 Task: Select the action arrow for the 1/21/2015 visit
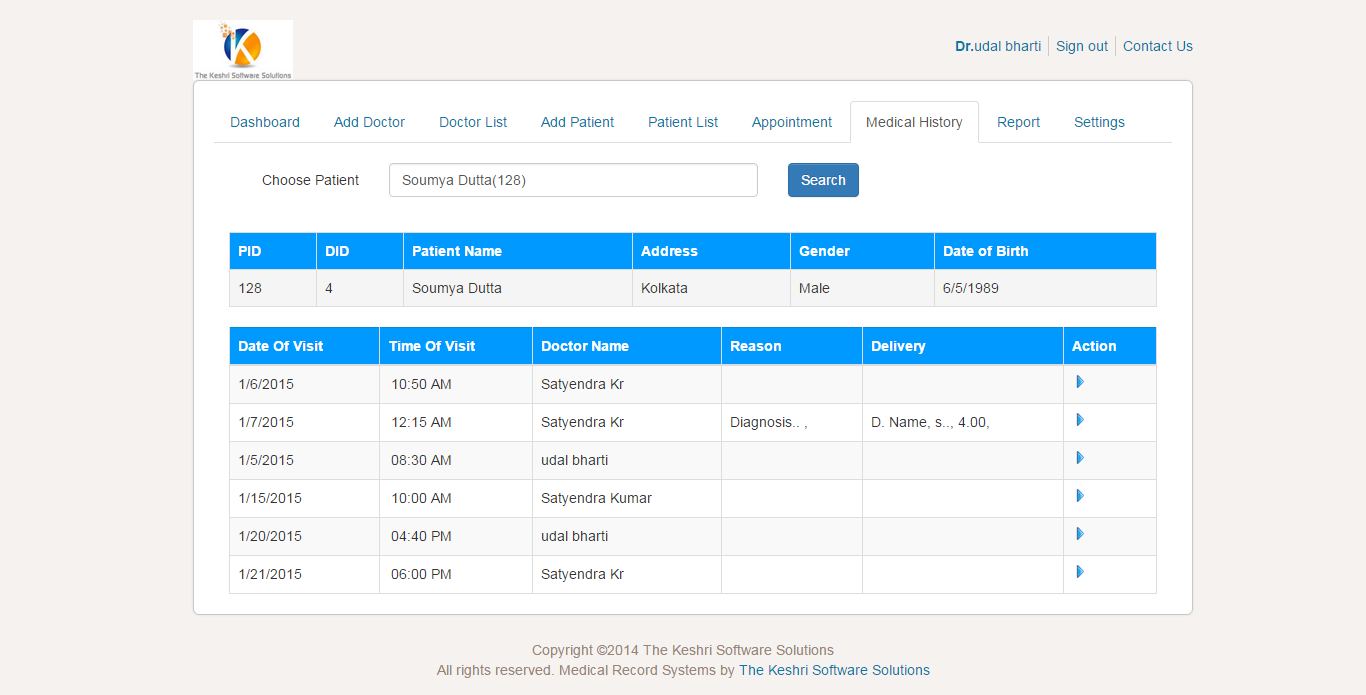click(x=1079, y=571)
